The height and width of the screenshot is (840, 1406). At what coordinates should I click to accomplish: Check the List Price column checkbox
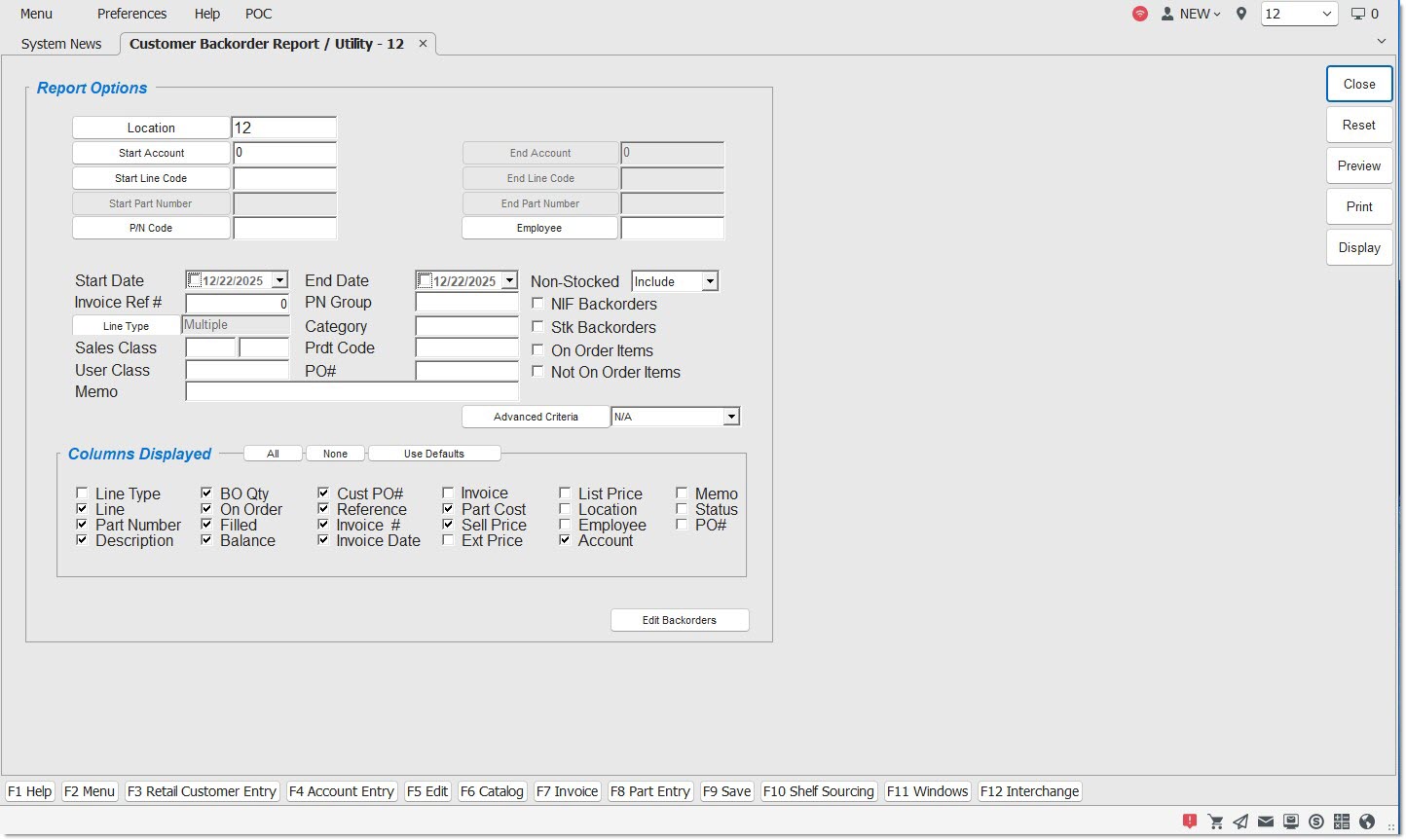565,493
